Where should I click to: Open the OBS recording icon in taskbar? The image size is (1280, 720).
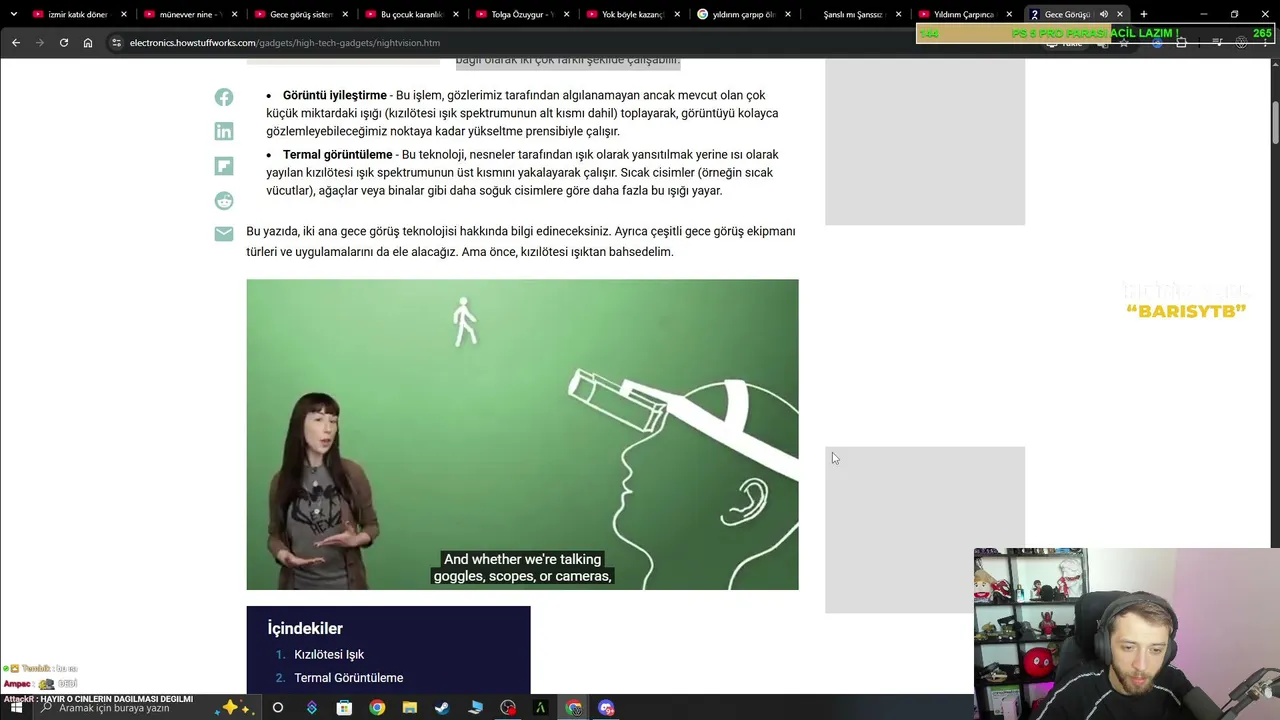(508, 708)
